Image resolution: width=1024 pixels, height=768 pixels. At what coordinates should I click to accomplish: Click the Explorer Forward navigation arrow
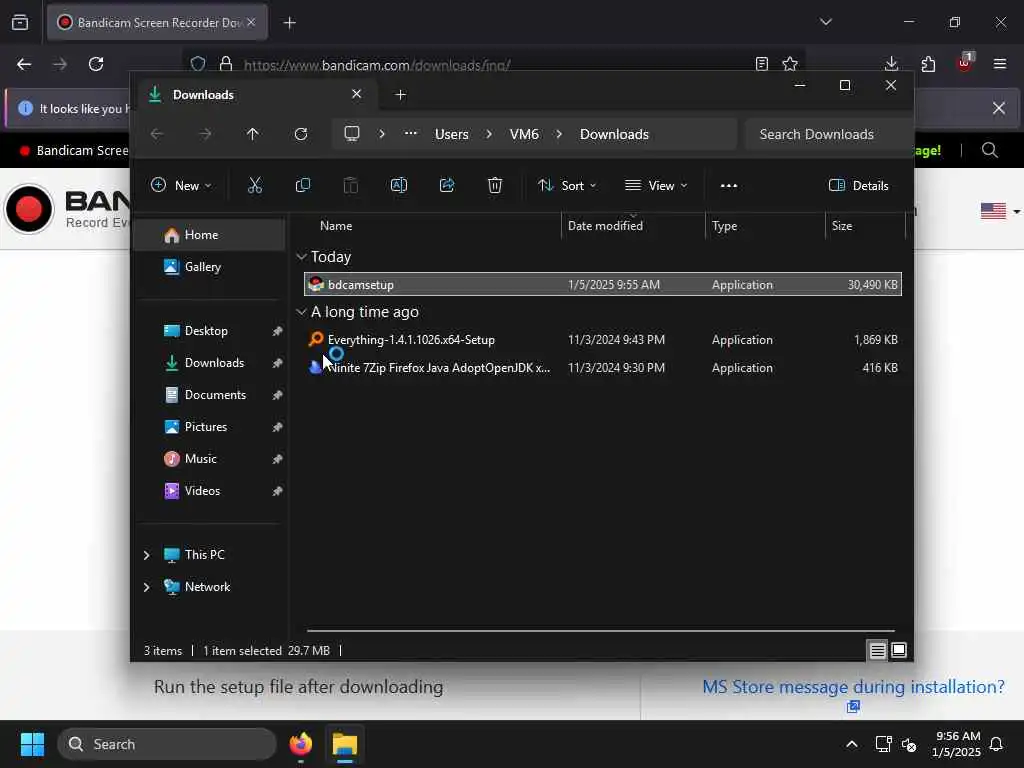click(x=205, y=135)
